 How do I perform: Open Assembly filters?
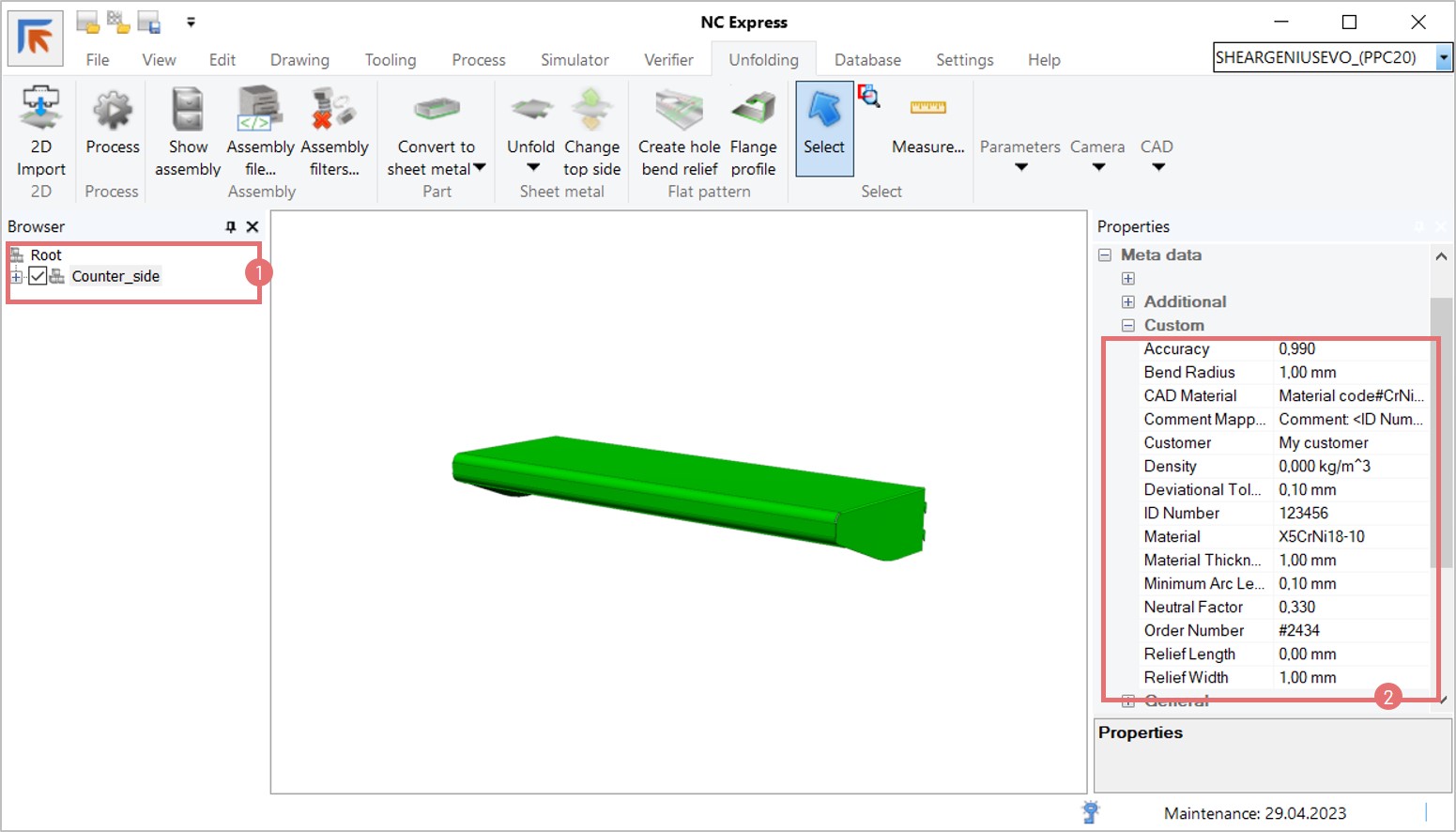[333, 111]
